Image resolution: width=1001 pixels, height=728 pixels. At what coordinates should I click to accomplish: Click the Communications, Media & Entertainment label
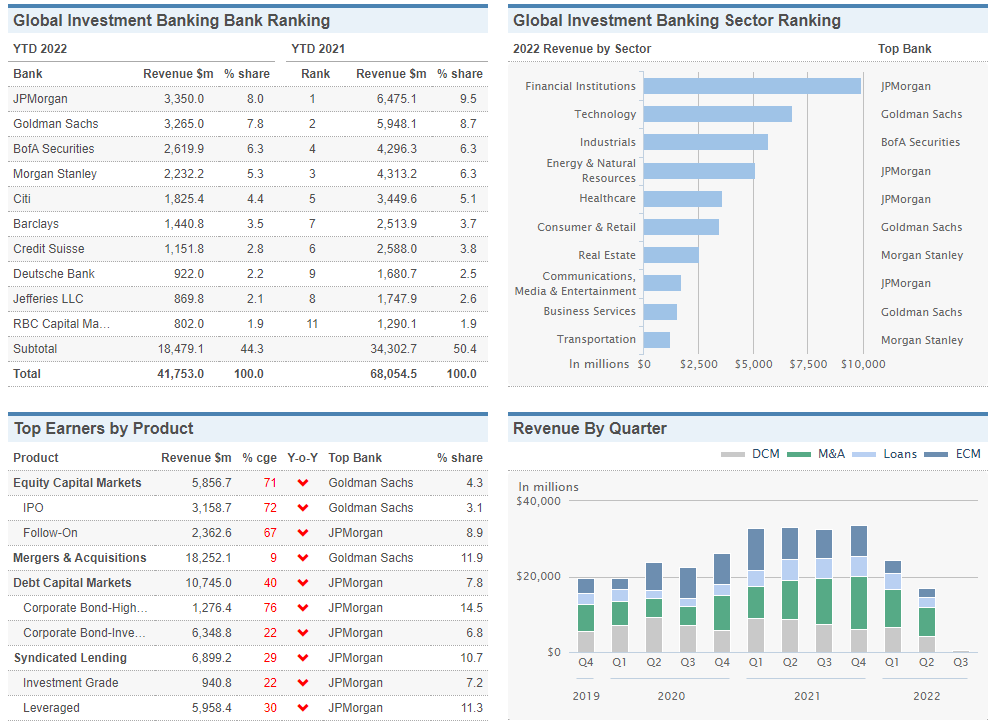click(575, 284)
